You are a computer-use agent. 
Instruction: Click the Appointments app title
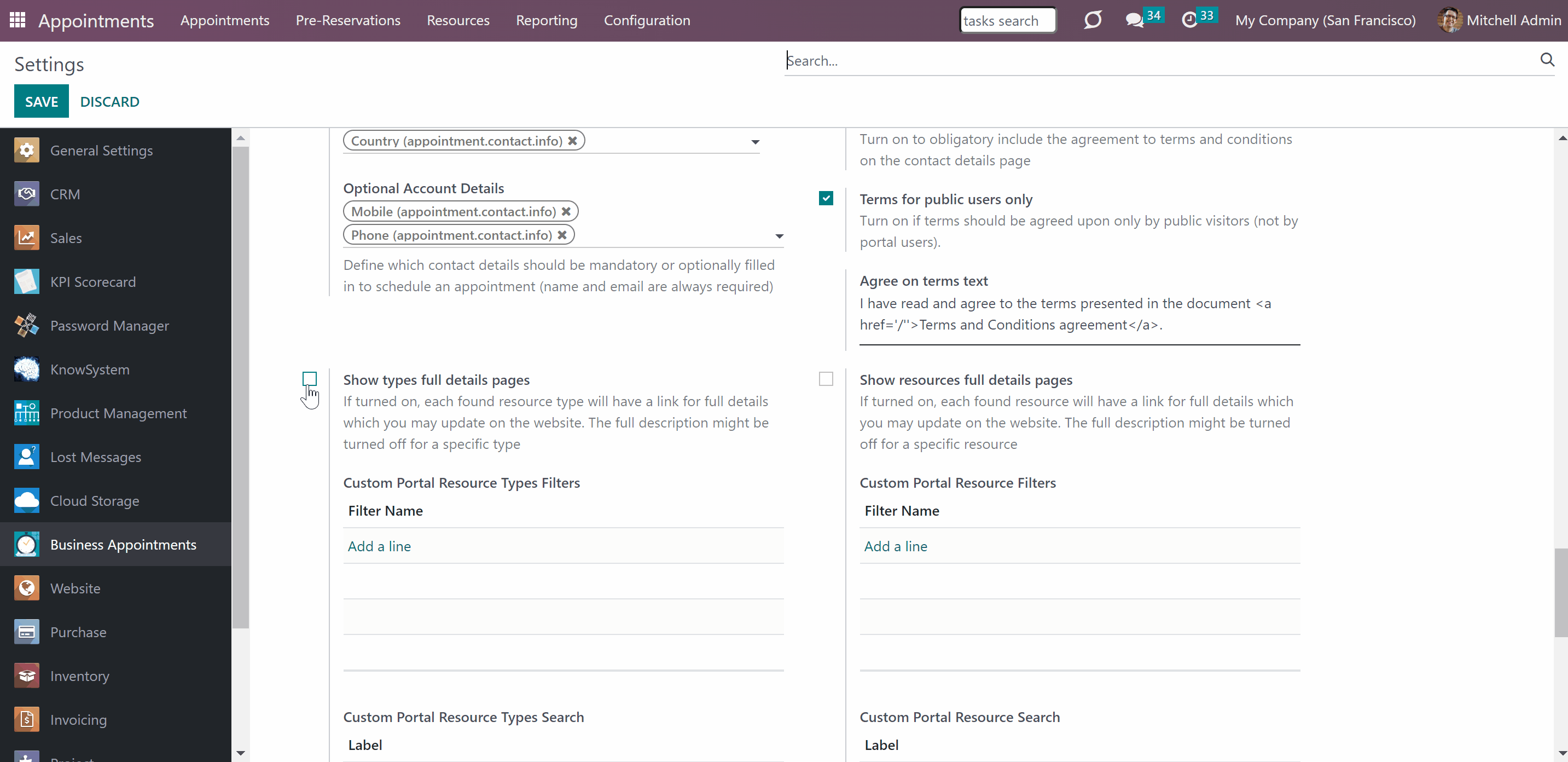[96, 21]
